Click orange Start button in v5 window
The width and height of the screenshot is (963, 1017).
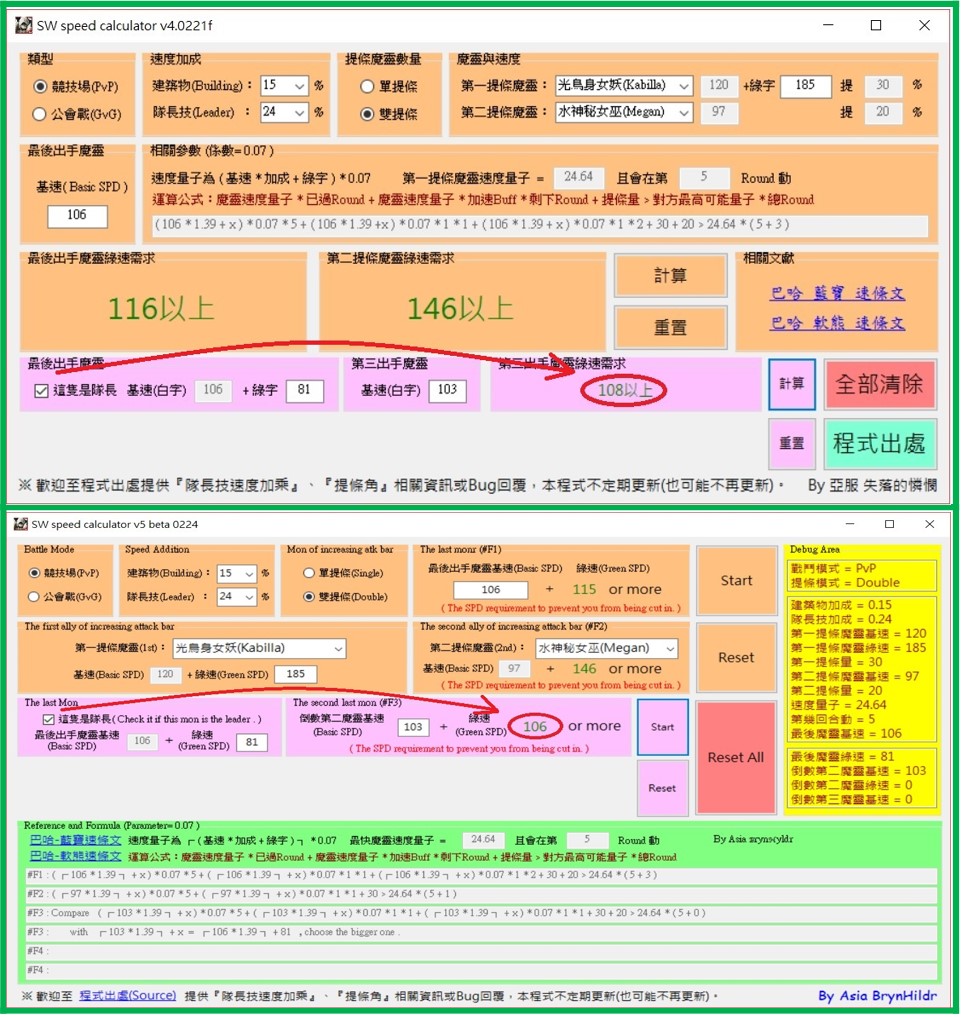[737, 580]
